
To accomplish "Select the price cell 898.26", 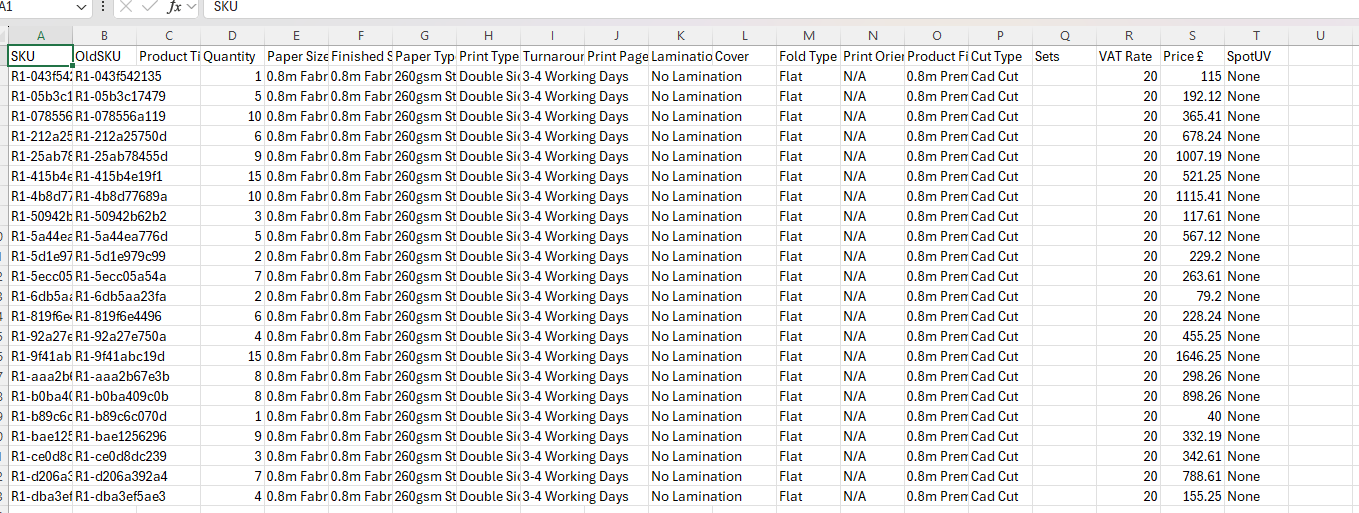I will (1192, 396).
